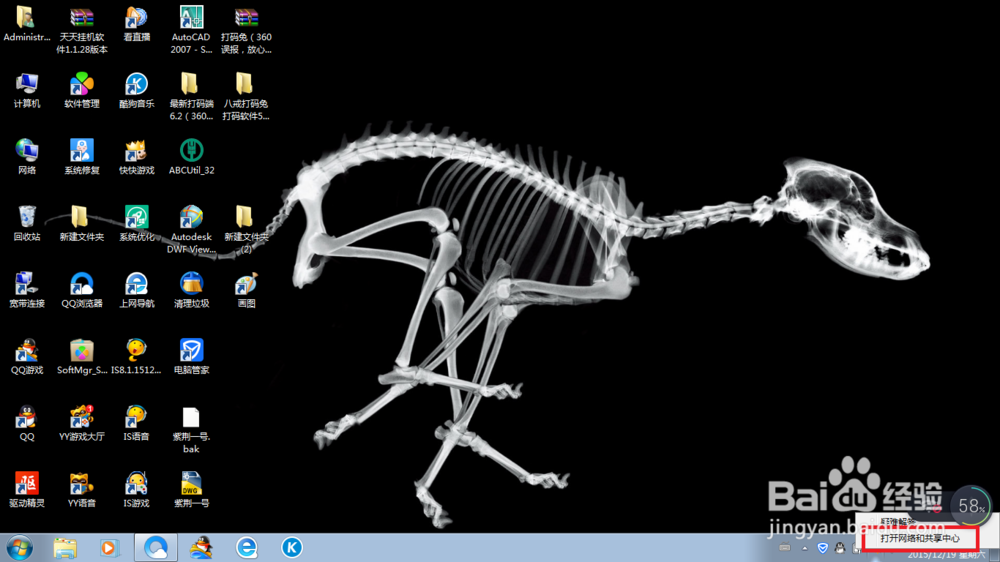1000x562 pixels.
Task: Launch Autodesk DWF Viewer shortcut
Action: pyautogui.click(x=191, y=230)
